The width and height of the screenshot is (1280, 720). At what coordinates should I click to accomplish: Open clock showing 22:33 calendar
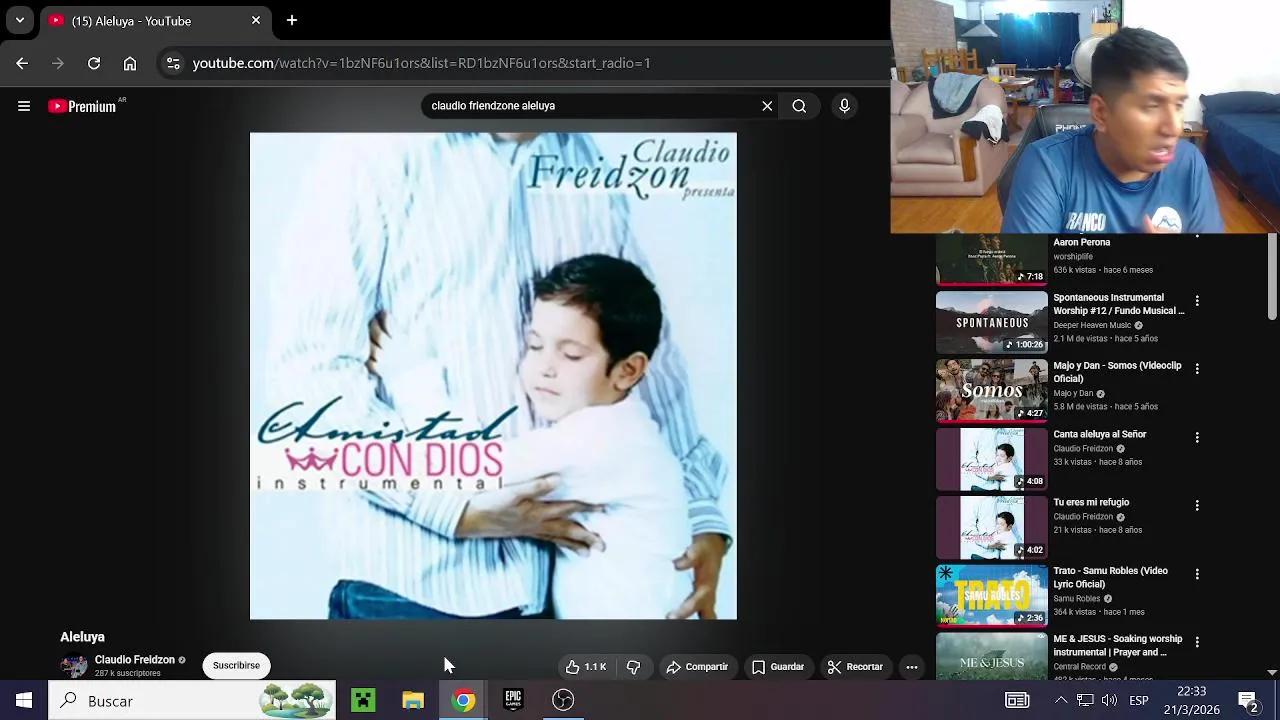pos(1192,701)
